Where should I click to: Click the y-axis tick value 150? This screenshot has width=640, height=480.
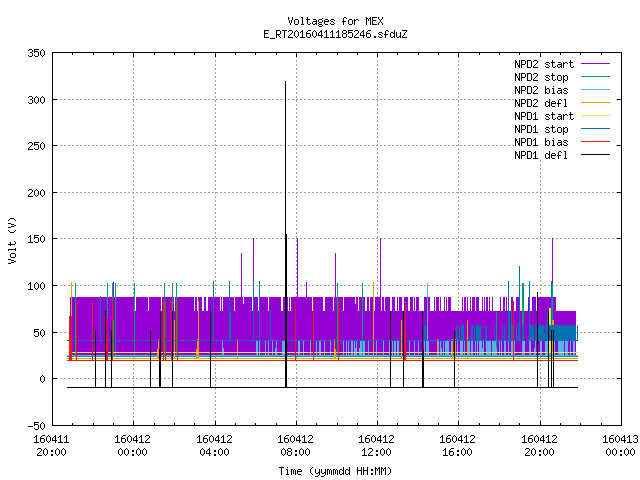click(36, 239)
